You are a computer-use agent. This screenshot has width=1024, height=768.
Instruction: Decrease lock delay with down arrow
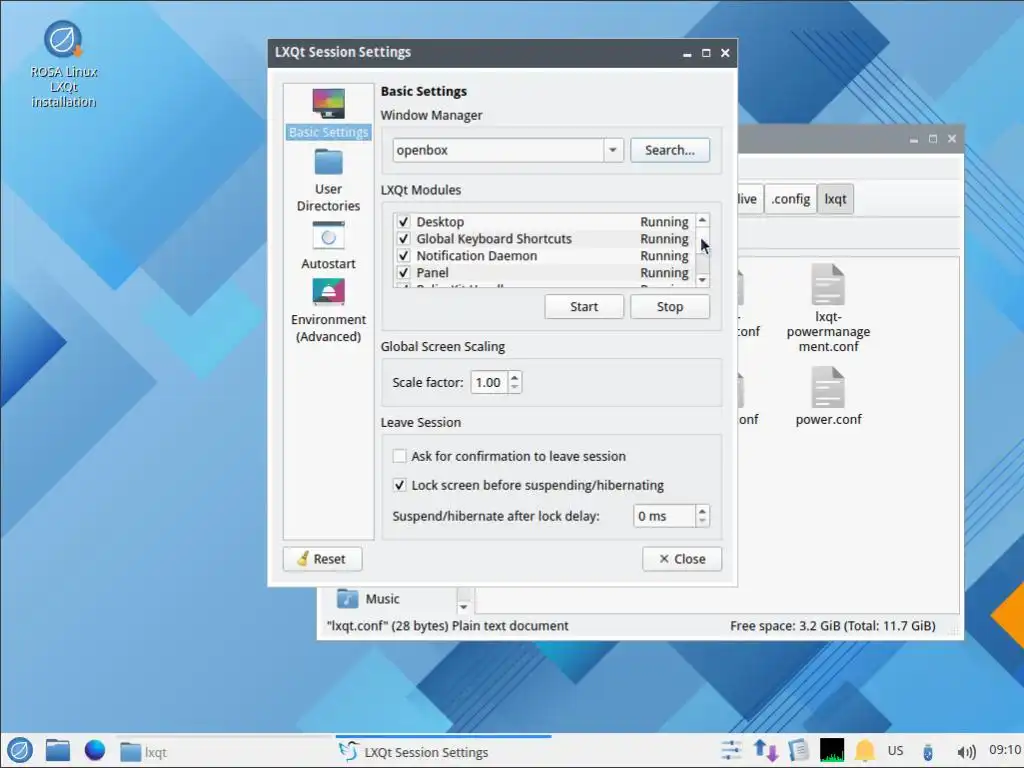tap(702, 521)
